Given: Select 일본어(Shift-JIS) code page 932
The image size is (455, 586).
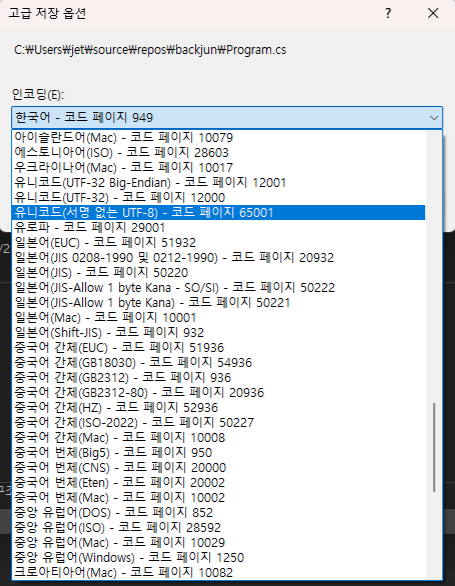Looking at the screenshot, I should [x=218, y=332].
